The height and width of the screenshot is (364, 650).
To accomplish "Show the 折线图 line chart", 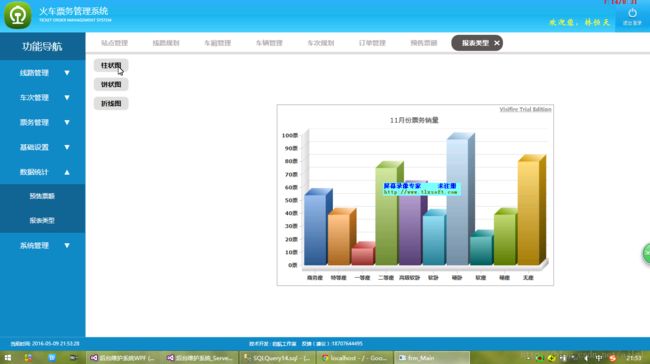I will pos(111,104).
